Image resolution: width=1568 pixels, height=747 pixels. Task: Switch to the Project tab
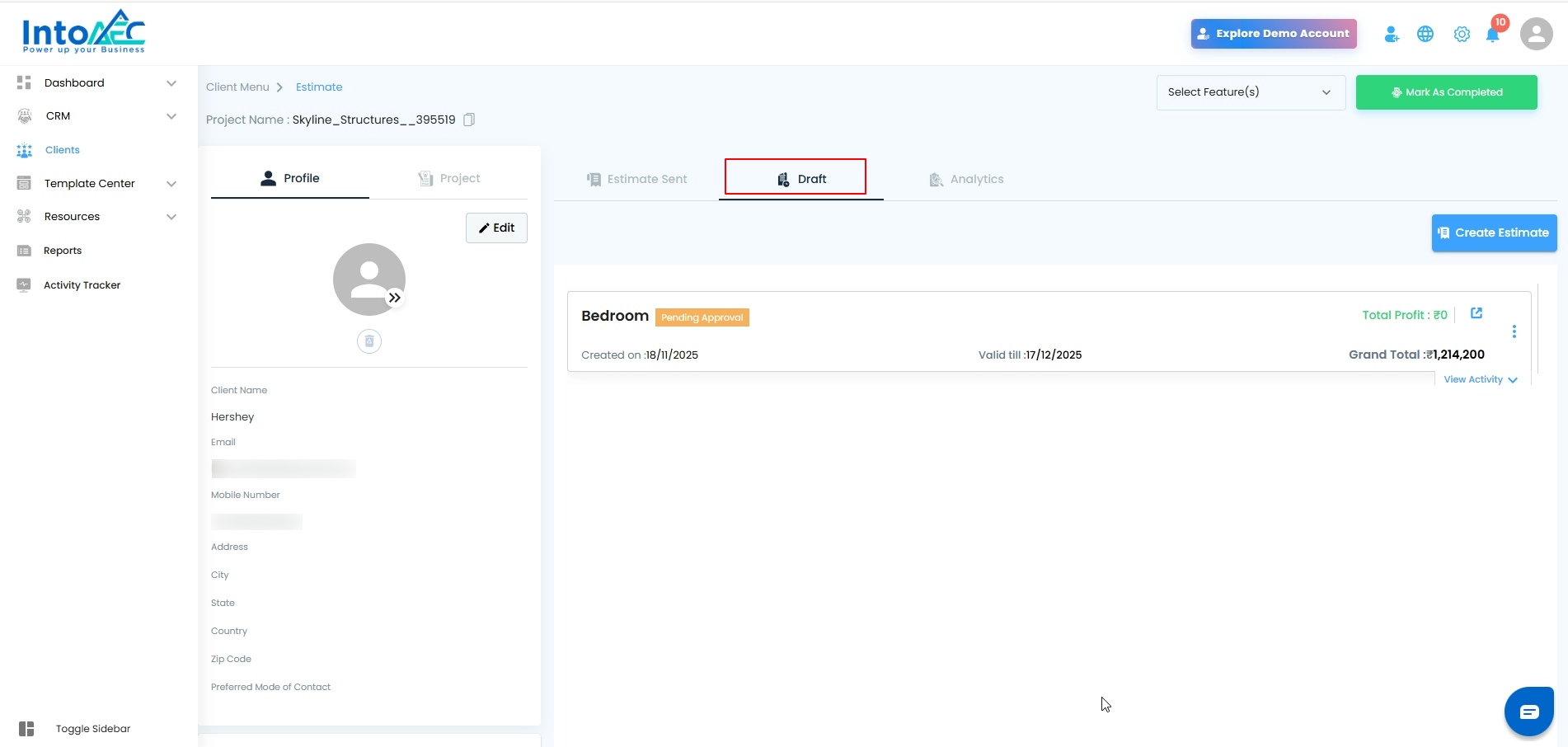[x=448, y=178]
